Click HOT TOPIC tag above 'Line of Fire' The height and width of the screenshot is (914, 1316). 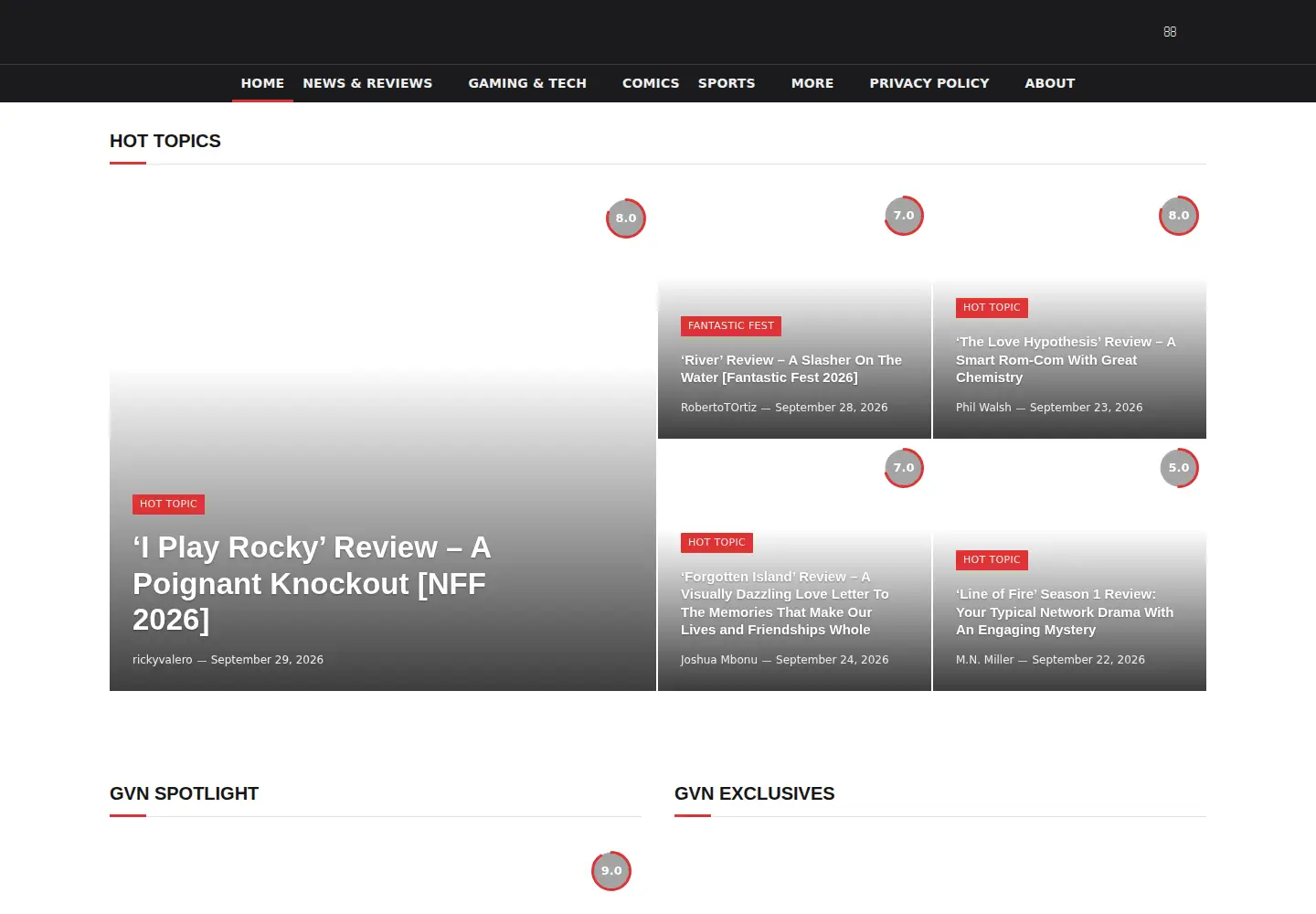click(x=992, y=560)
